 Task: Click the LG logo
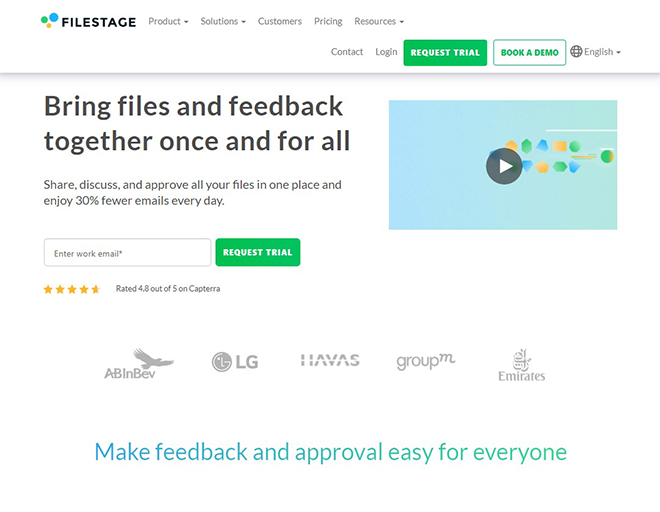coord(235,362)
